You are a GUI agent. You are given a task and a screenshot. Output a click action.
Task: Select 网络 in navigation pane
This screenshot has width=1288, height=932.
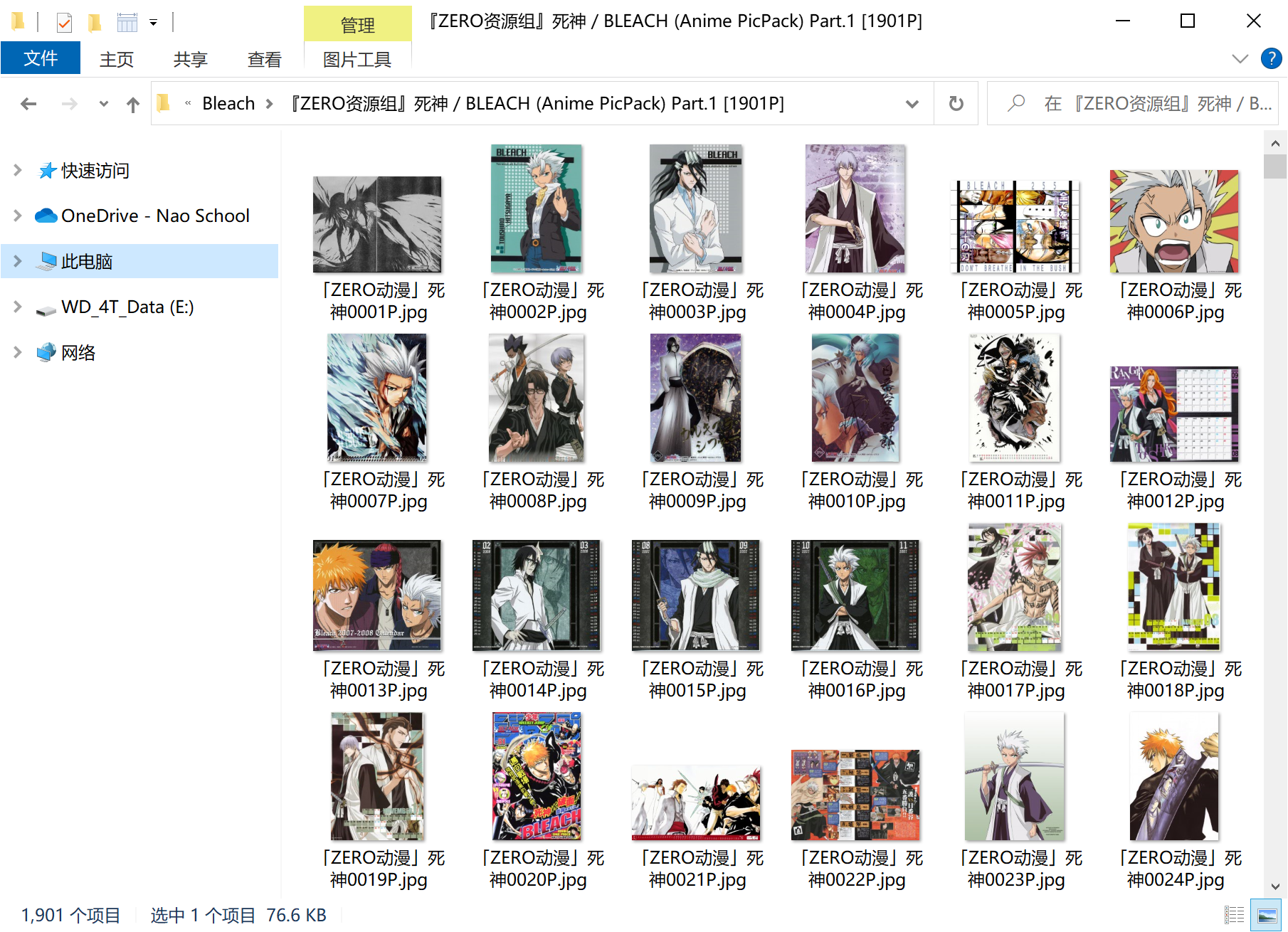78,352
